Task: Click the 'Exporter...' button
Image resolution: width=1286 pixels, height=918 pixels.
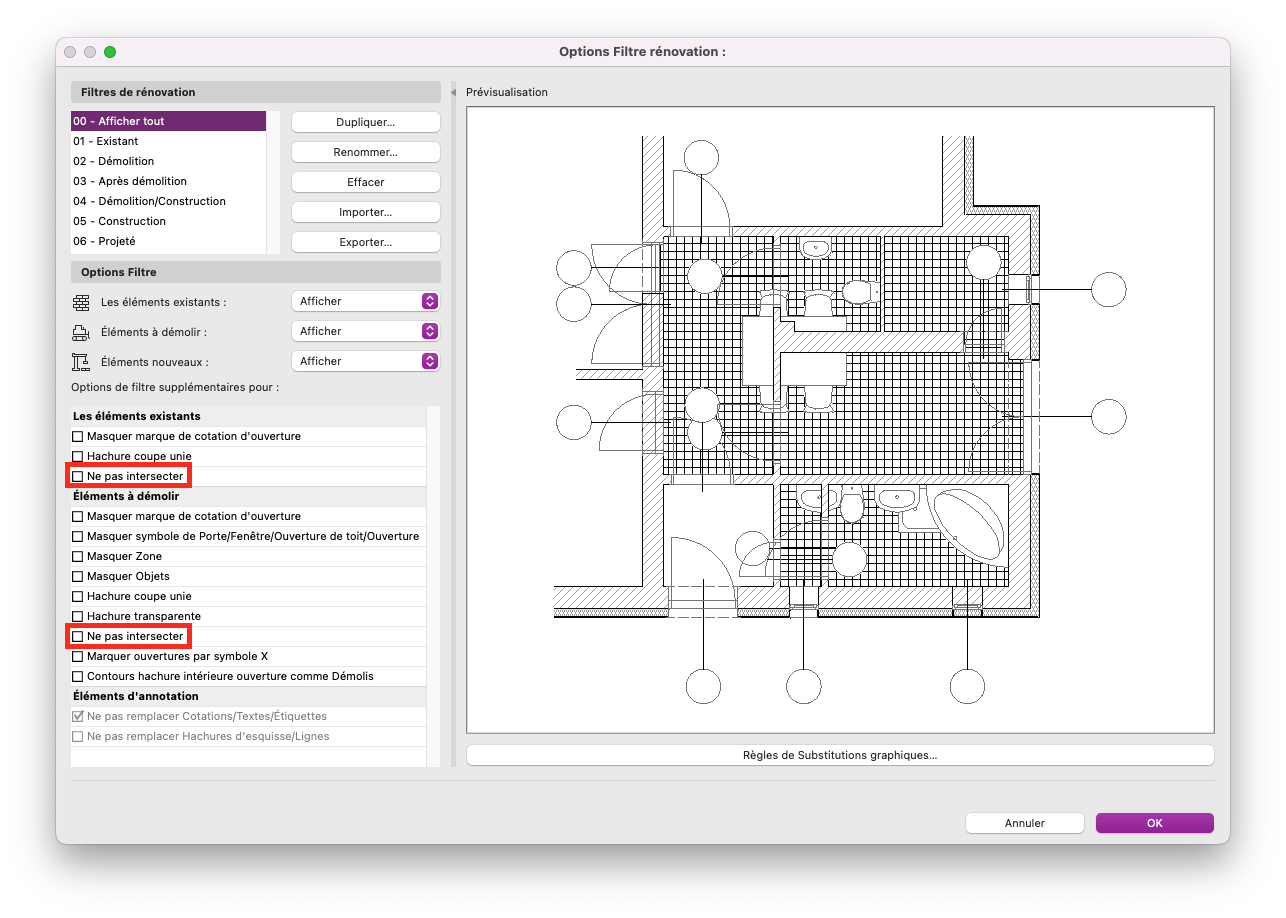Action: [x=365, y=242]
